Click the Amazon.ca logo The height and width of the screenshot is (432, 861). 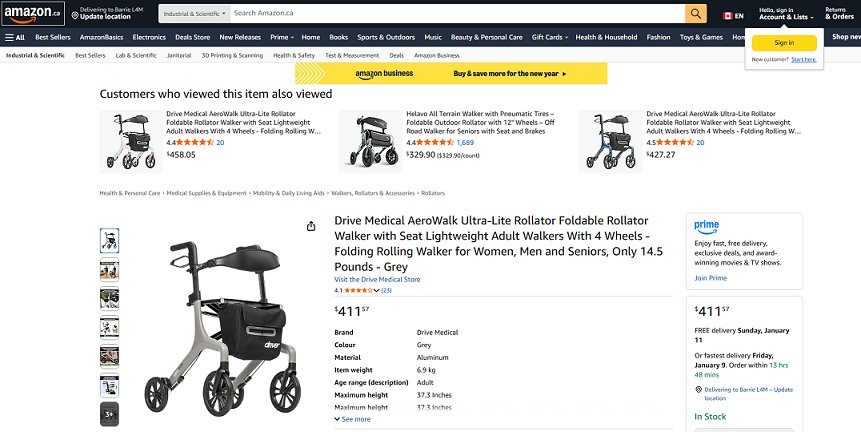33,13
